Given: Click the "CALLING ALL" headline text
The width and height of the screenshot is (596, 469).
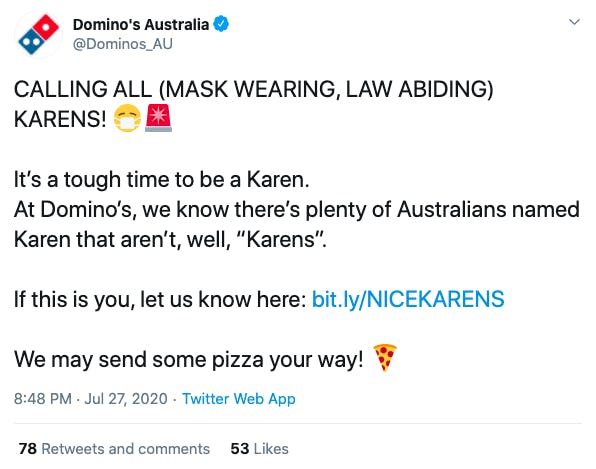Looking at the screenshot, I should pyautogui.click(x=83, y=89).
